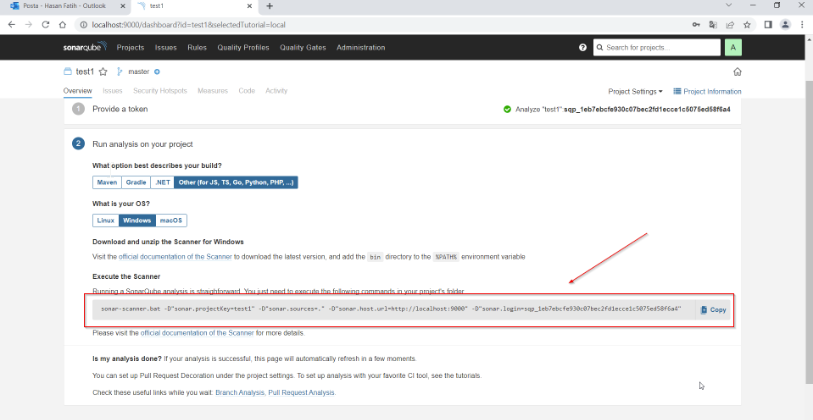Open the Chrome three-dot menu
Image resolution: width=813 pixels, height=420 pixels.
[802, 24]
